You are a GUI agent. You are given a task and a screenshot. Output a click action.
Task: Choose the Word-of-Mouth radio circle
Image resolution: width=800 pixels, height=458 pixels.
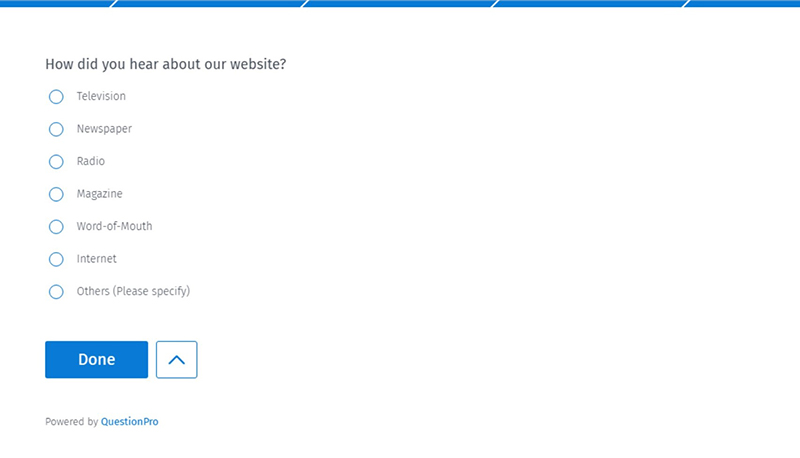56,226
